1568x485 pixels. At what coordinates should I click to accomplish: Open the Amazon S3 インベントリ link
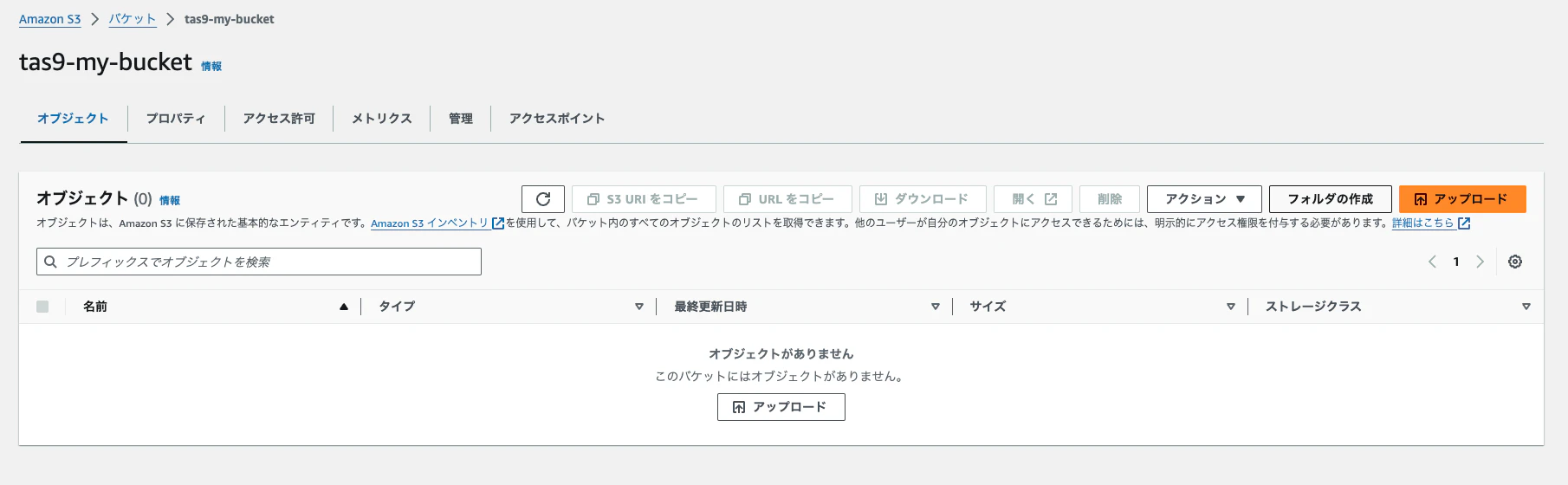click(x=430, y=223)
